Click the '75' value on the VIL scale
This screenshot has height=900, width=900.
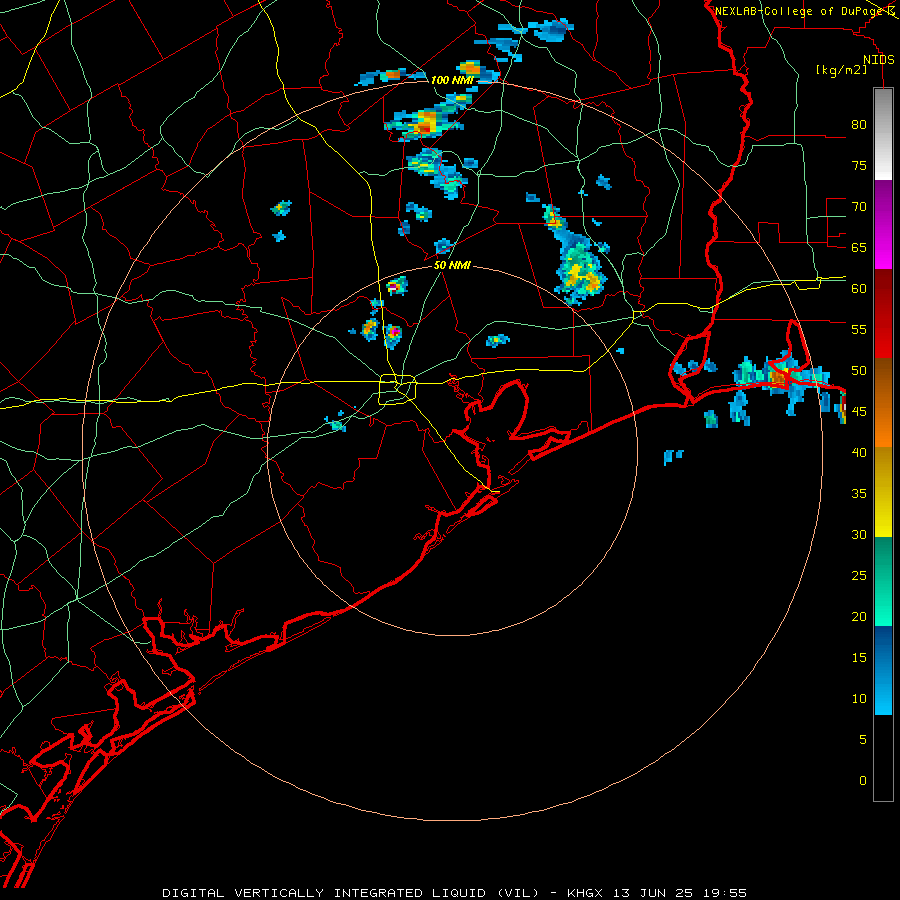(x=859, y=165)
